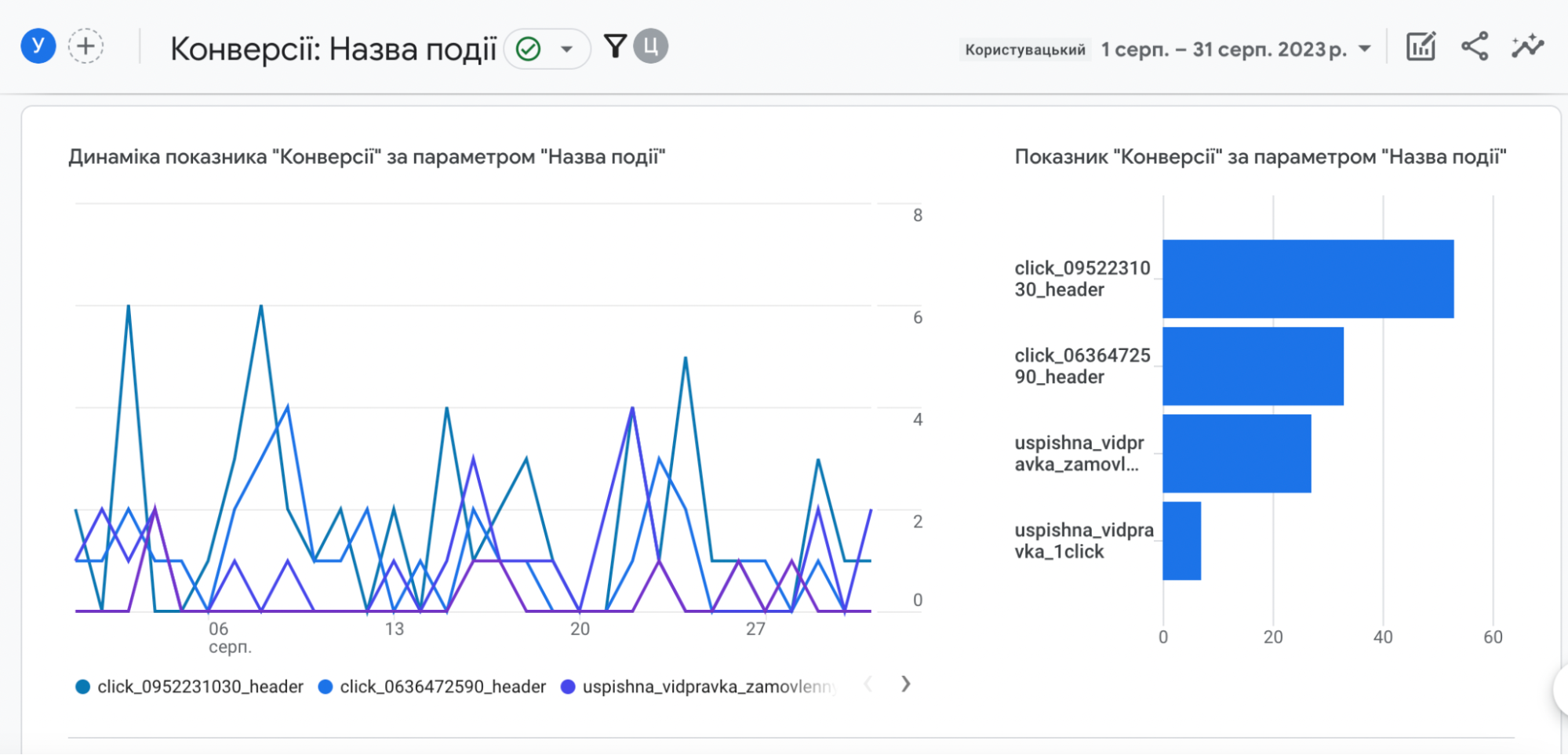Click the gray "Ц" filter badge
1568x755 pixels.
point(651,46)
